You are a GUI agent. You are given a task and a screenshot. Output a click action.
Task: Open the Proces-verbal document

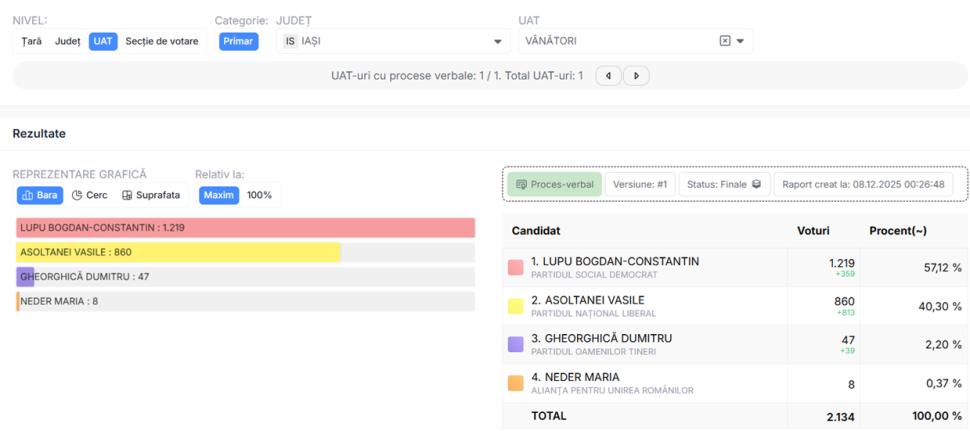coord(554,184)
